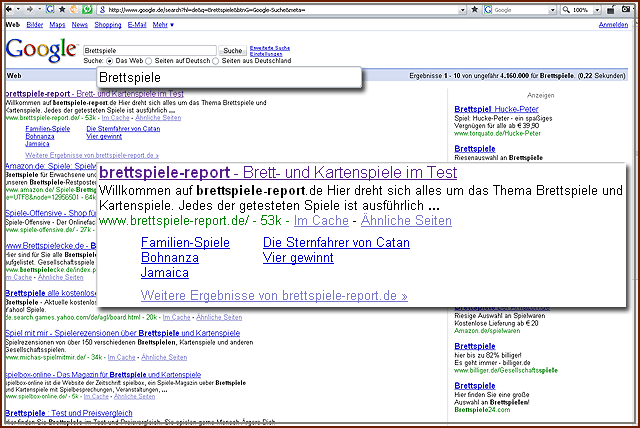Select the Seiten aus Deutschland radio button
Screen dimensions: 640x428
pos(216,61)
